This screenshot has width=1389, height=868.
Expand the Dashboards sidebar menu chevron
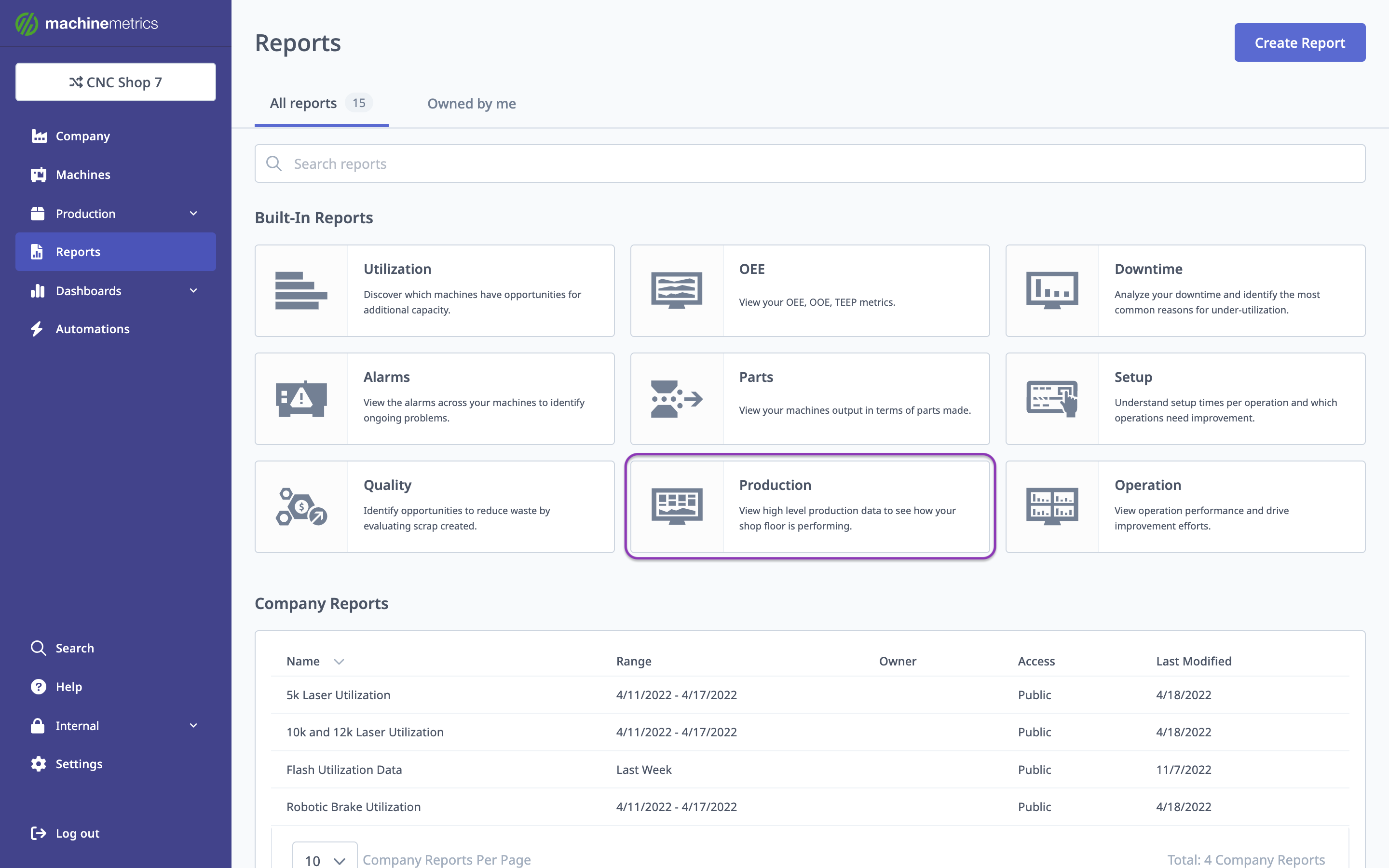tap(193, 290)
